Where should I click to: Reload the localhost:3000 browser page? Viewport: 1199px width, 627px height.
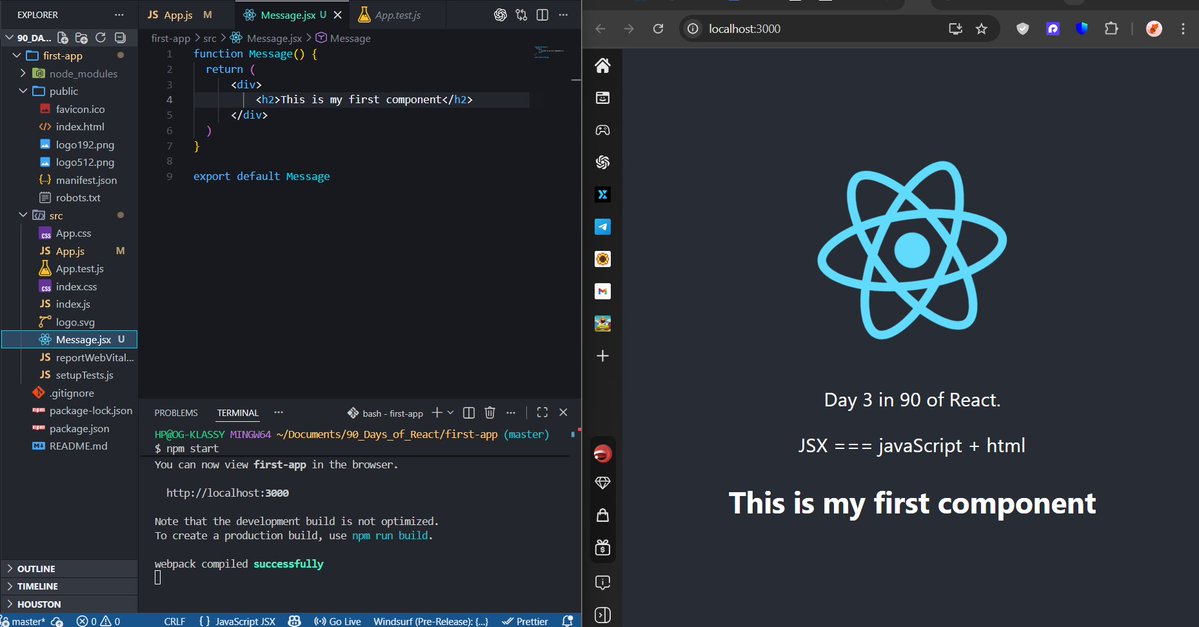(658, 28)
